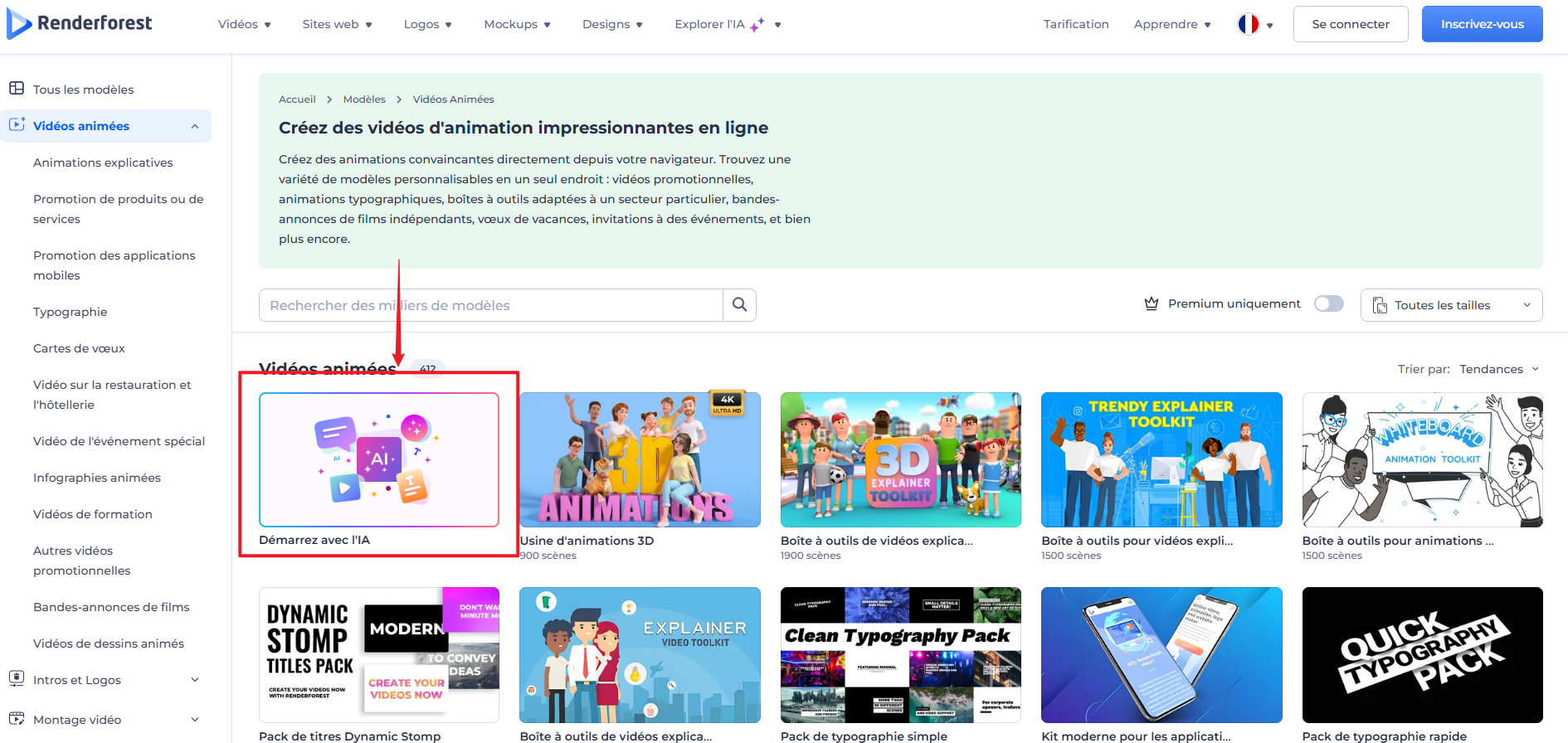This screenshot has width=1568, height=743.
Task: Open the Explorer l'IA menu
Action: click(727, 24)
